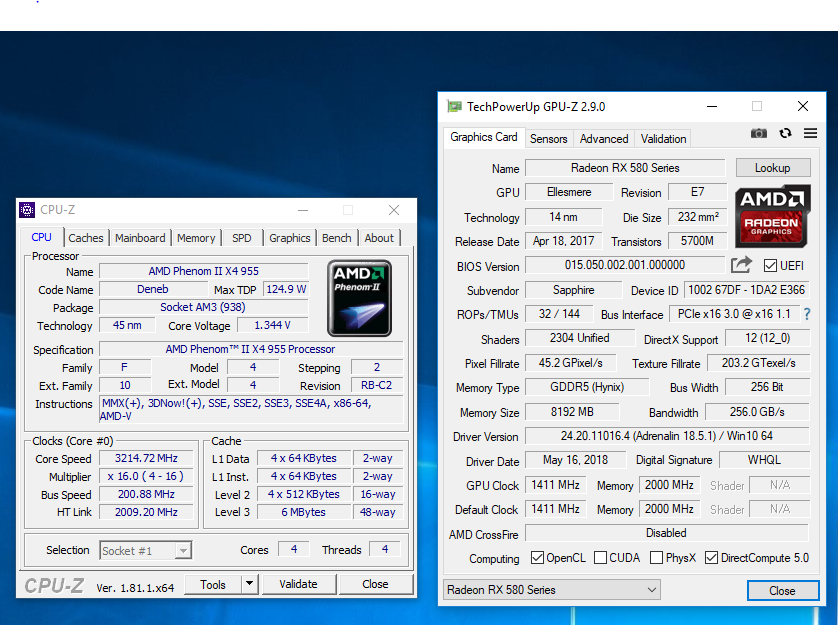This screenshot has height=625, width=838.
Task: Expand the Tools button dropdown arrow
Action: click(x=249, y=584)
